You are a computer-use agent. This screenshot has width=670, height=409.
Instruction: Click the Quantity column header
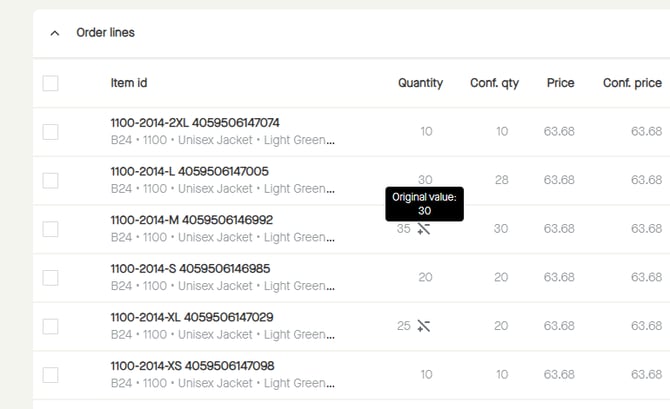click(x=420, y=83)
